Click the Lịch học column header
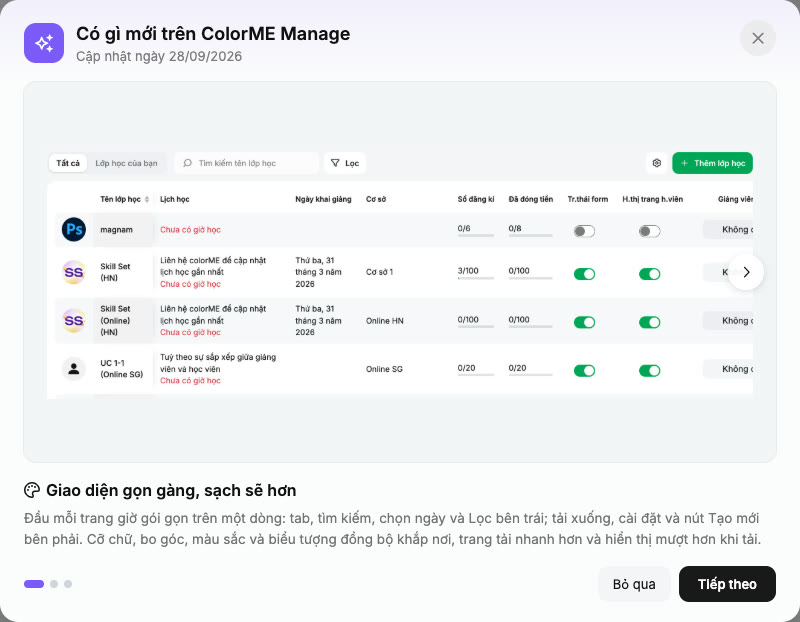Viewport: 800px width, 622px height. [x=174, y=199]
